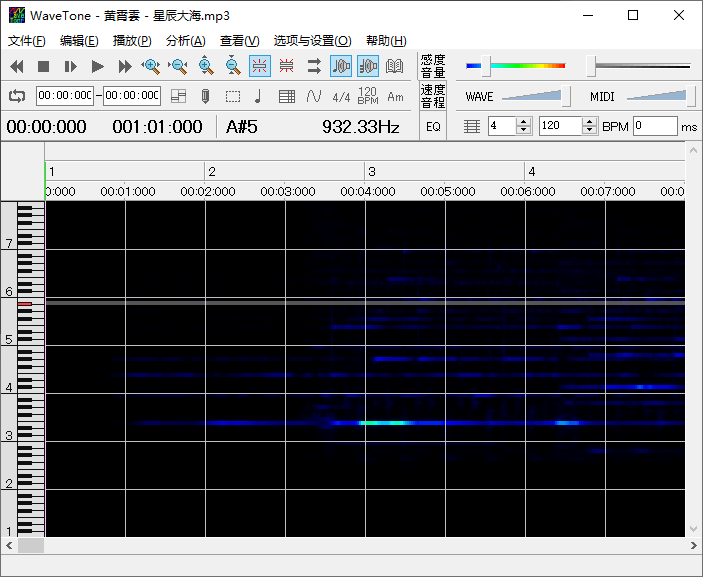Click the Am key signature icon
Image resolution: width=703 pixels, height=577 pixels.
pyautogui.click(x=395, y=96)
